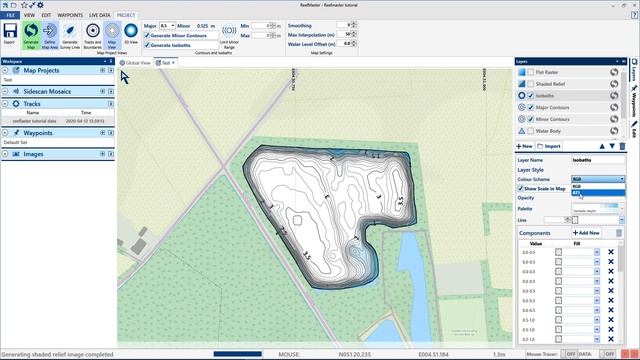Collapse the Images section

5,154
